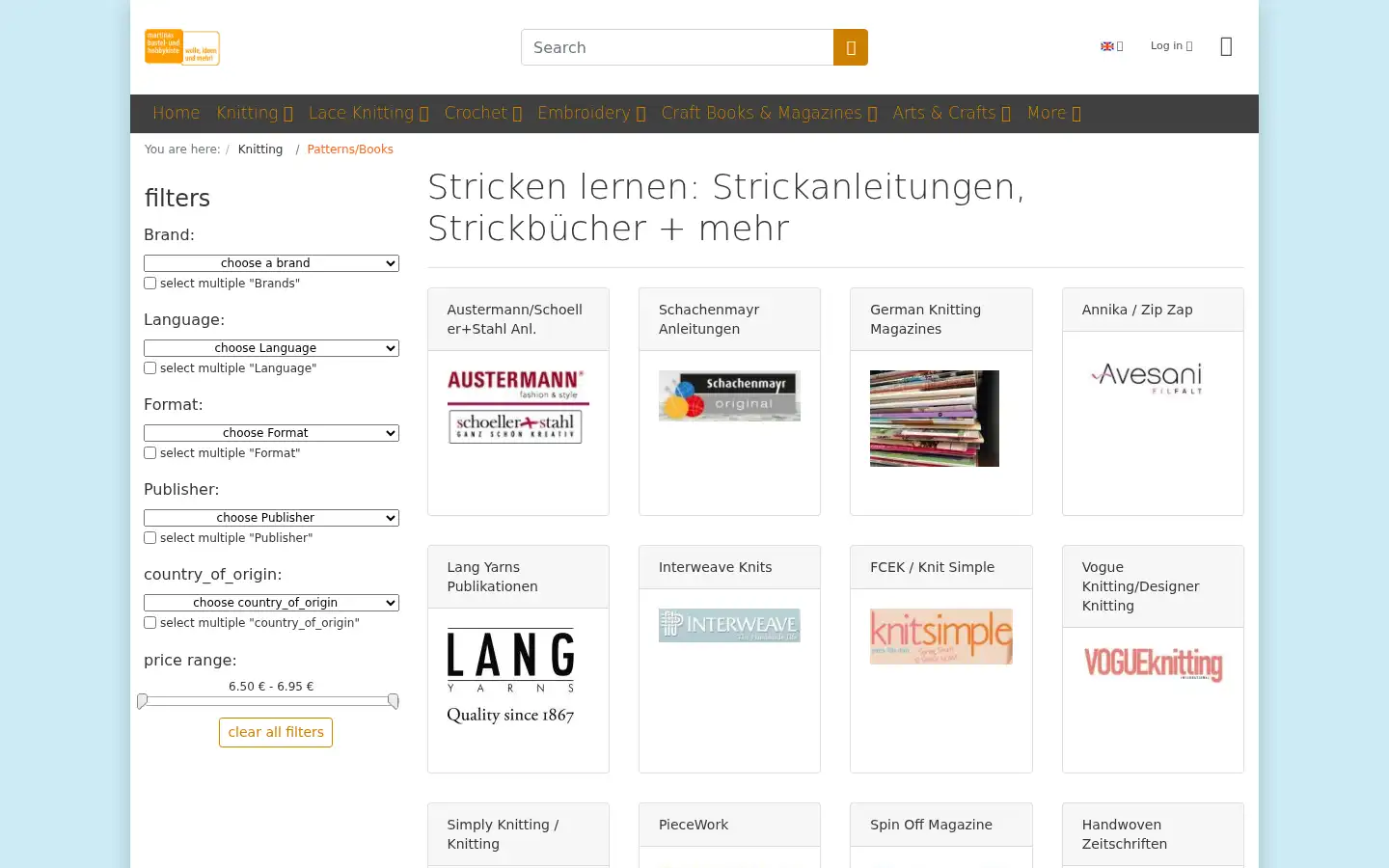The height and width of the screenshot is (868, 1389).
Task: Enable select multiple "country_of_origin" checkbox
Action: 150,623
